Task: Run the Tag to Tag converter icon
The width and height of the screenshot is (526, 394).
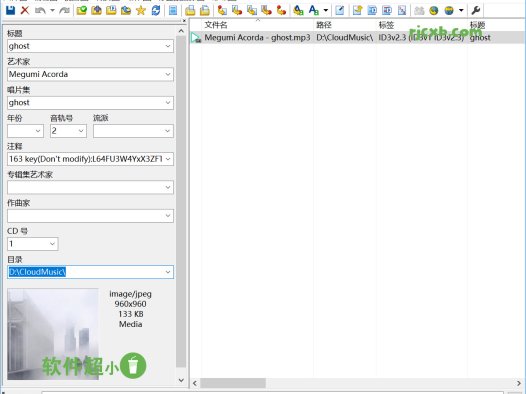Action: click(x=281, y=10)
